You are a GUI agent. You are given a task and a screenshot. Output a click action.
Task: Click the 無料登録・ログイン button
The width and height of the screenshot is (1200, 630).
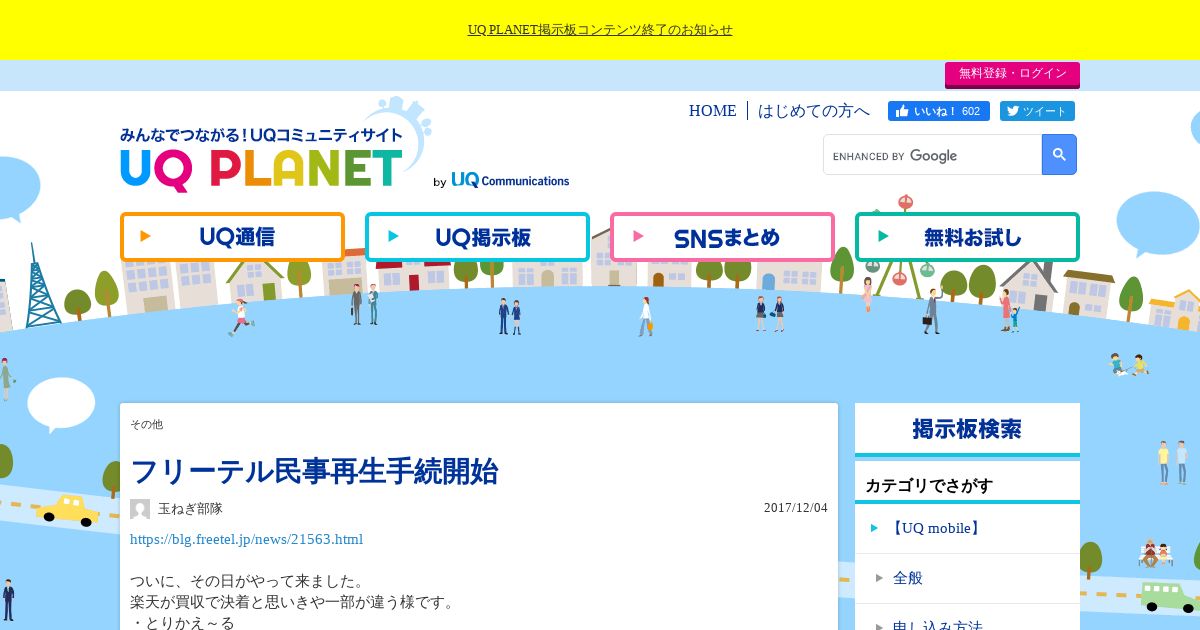tap(1012, 74)
